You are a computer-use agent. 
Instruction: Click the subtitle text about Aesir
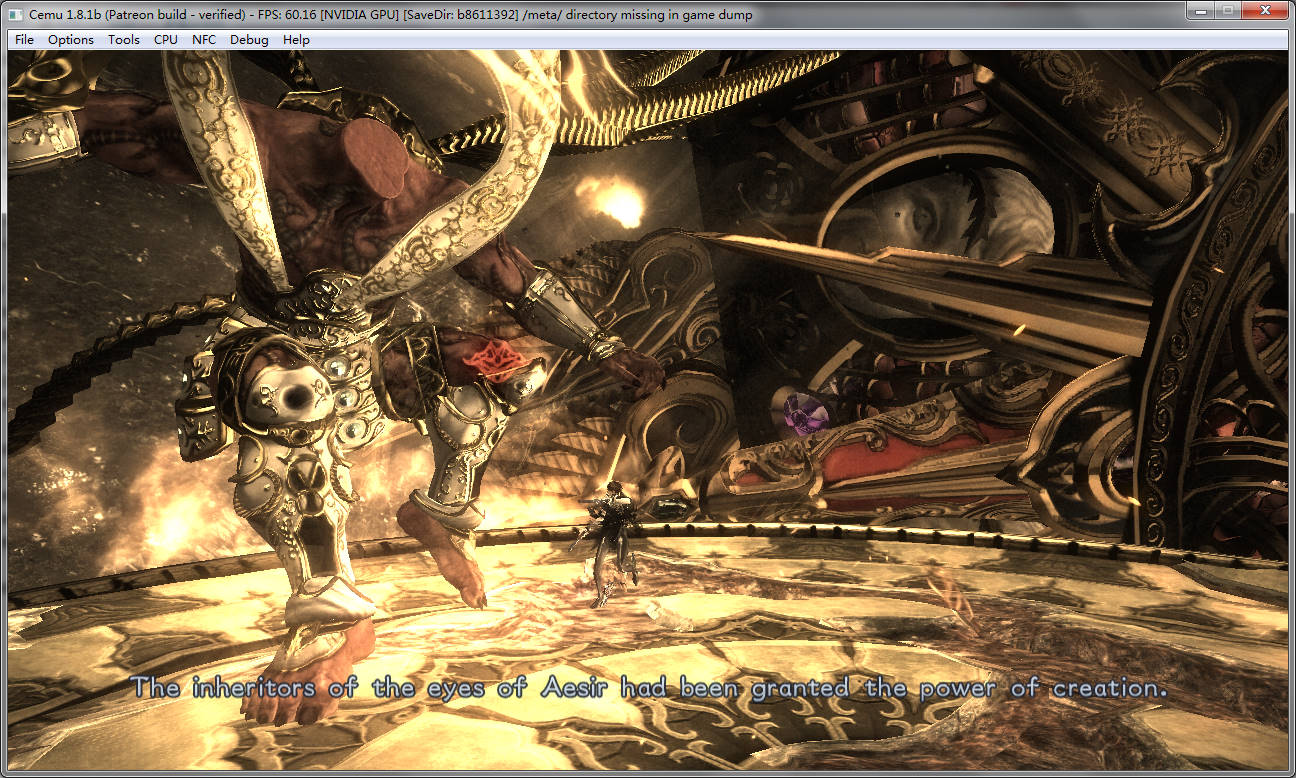point(650,688)
